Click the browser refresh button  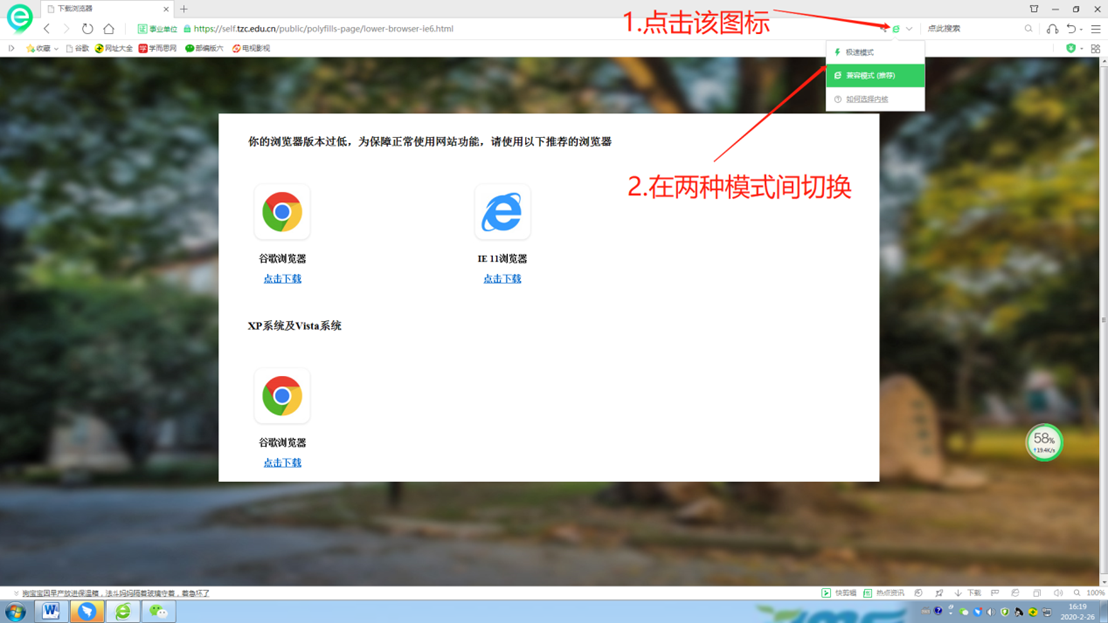pyautogui.click(x=87, y=29)
